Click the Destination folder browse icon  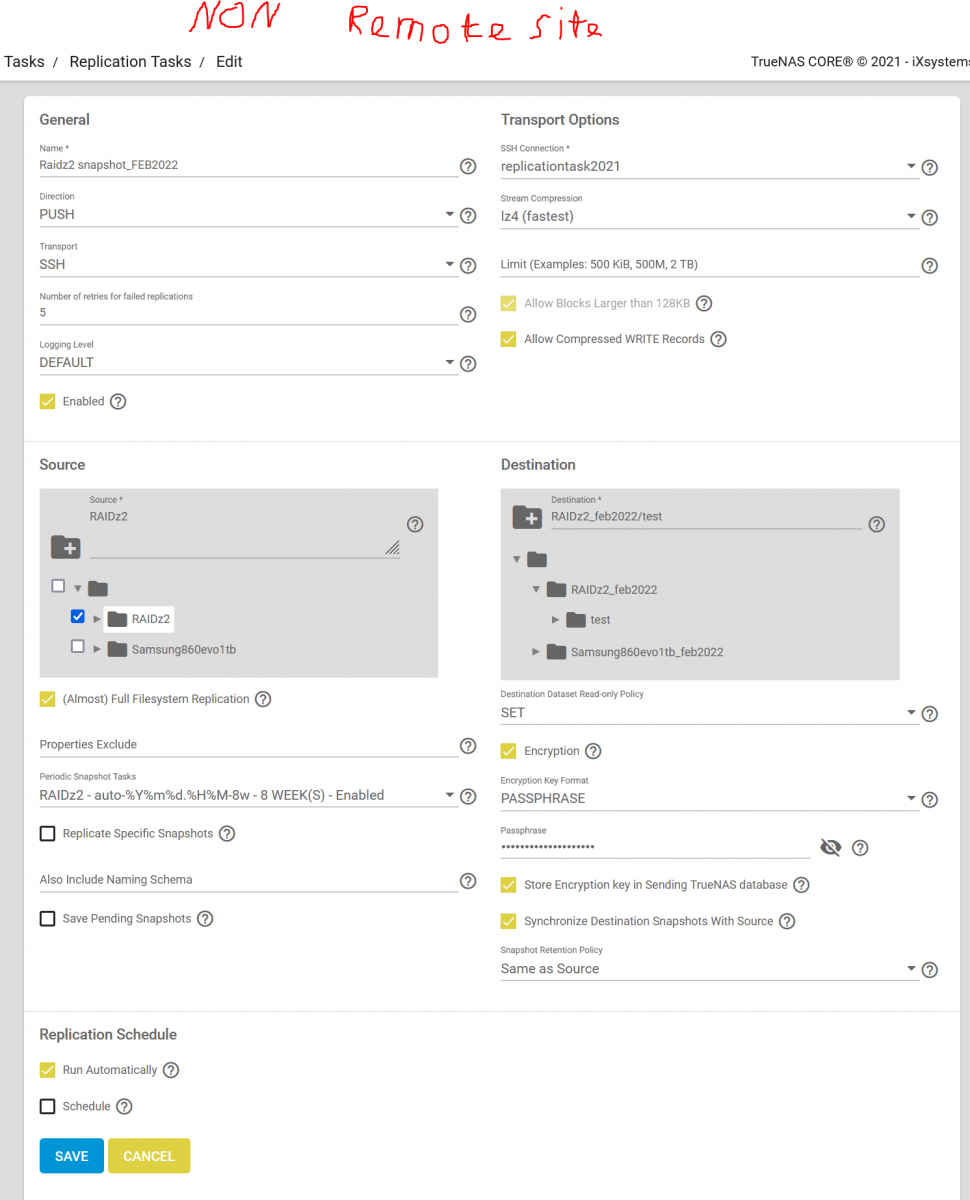(x=527, y=516)
